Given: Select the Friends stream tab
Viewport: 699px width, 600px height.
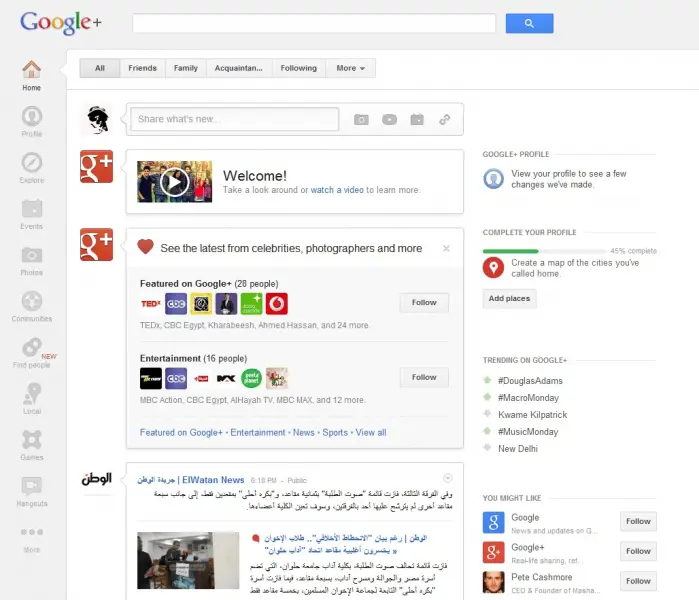Looking at the screenshot, I should pos(142,68).
